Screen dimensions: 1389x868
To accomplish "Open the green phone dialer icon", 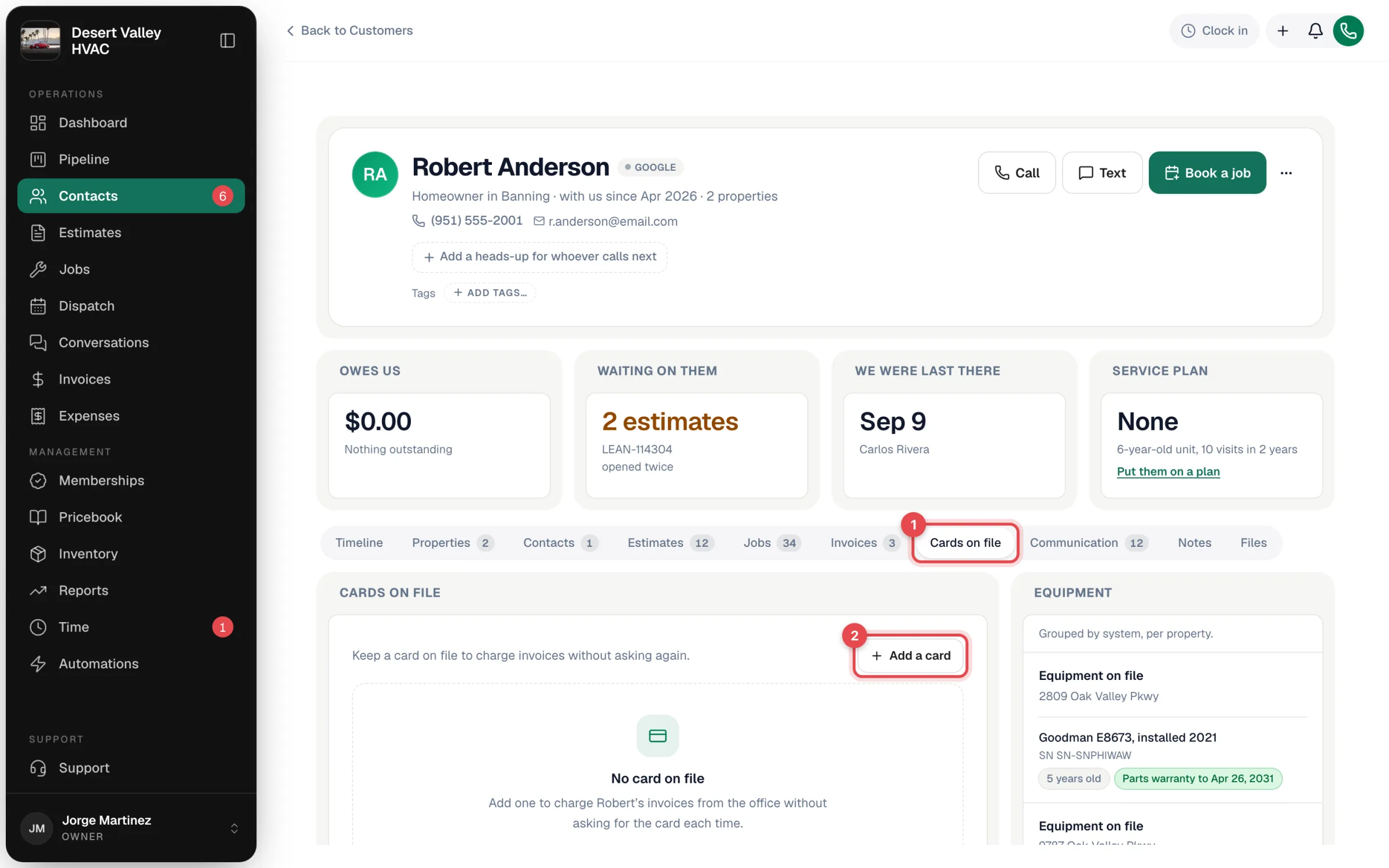I will pos(1348,31).
